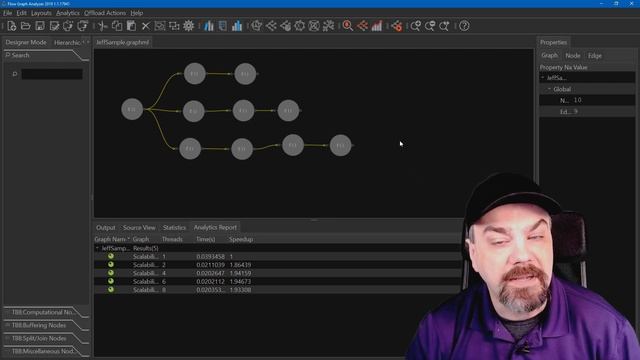Viewport: 640px width, 360px height.
Task: Select the Edge tab in Properties
Action: click(x=595, y=56)
